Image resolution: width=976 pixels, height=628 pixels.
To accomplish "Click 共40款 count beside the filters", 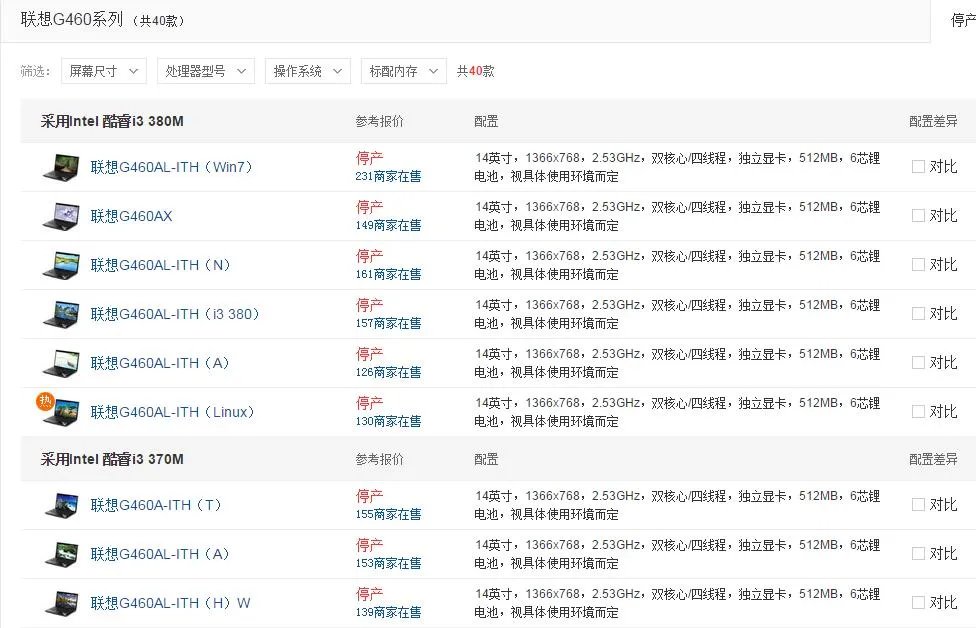I will [476, 71].
